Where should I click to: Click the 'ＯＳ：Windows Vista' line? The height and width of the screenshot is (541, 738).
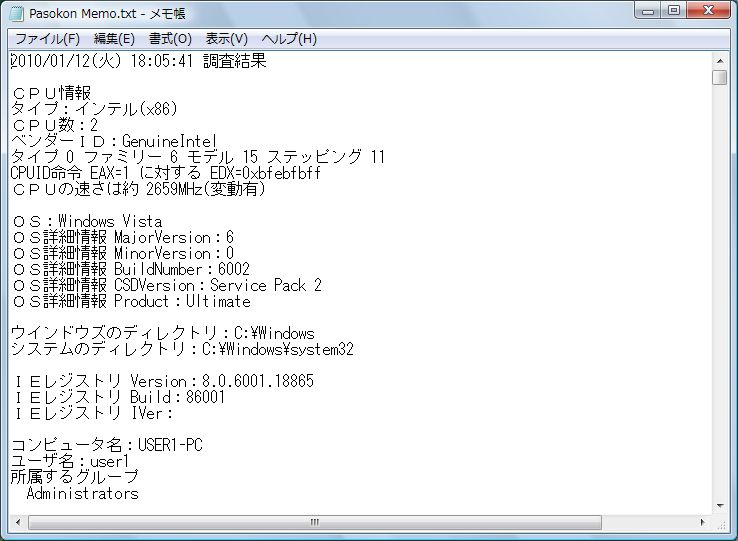pyautogui.click(x=87, y=221)
